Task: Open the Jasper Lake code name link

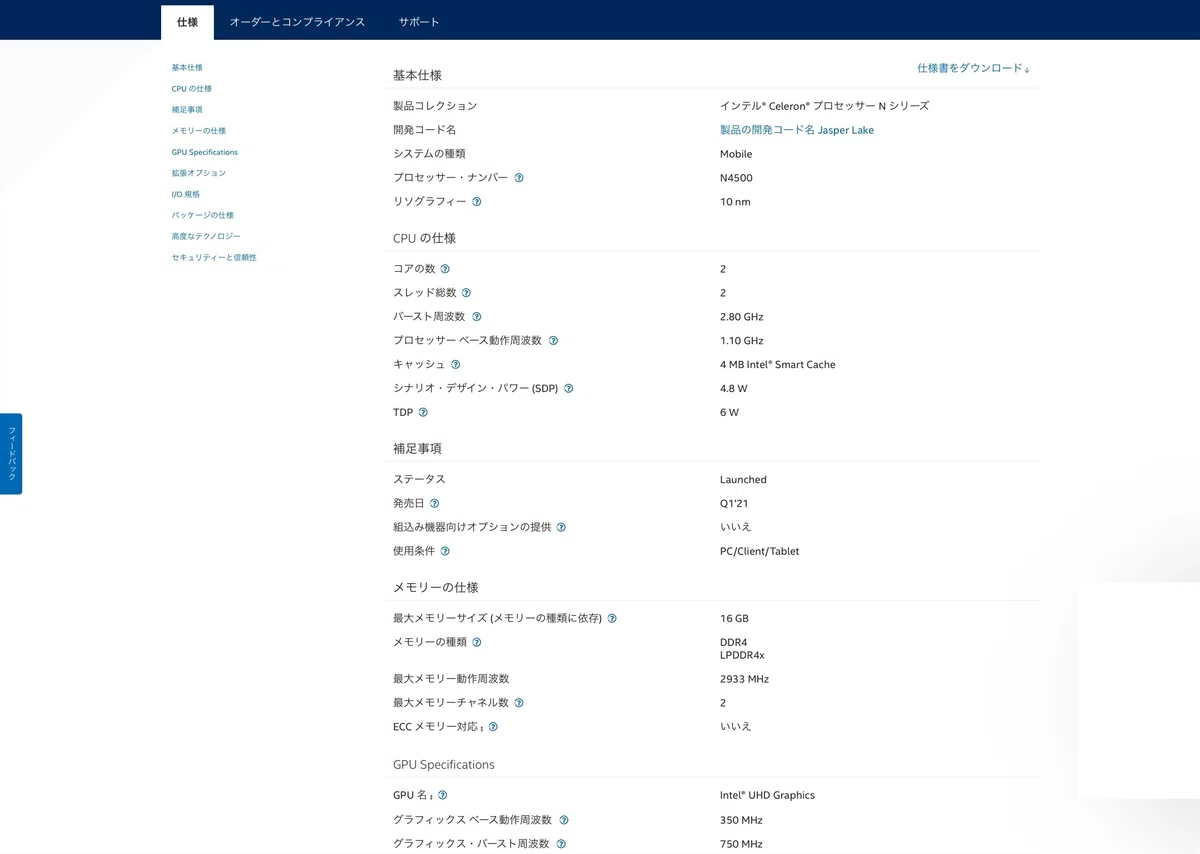Action: 797,130
